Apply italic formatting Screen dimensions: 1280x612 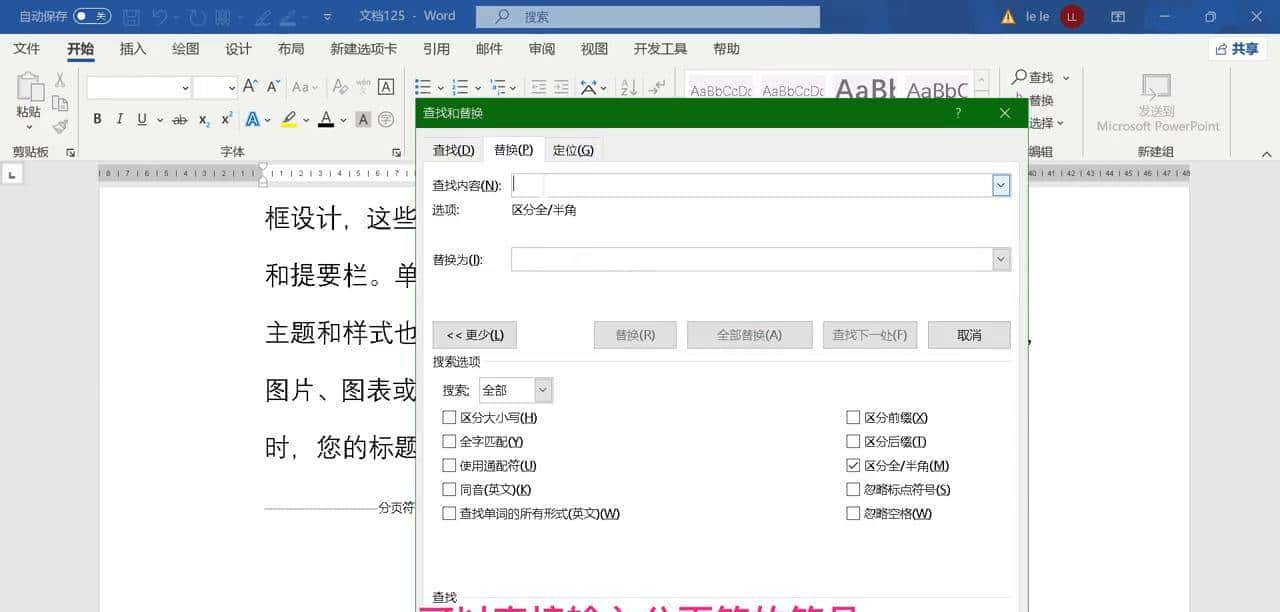121,119
